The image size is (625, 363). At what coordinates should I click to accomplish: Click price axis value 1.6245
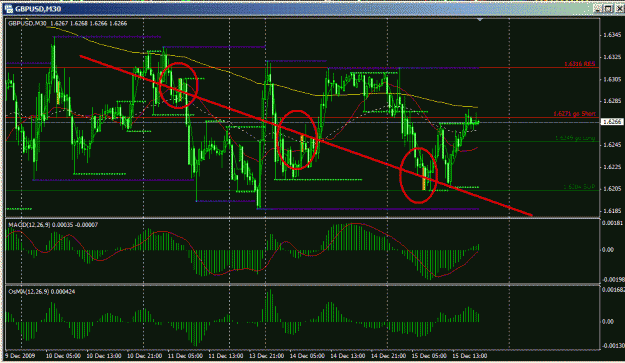click(612, 145)
